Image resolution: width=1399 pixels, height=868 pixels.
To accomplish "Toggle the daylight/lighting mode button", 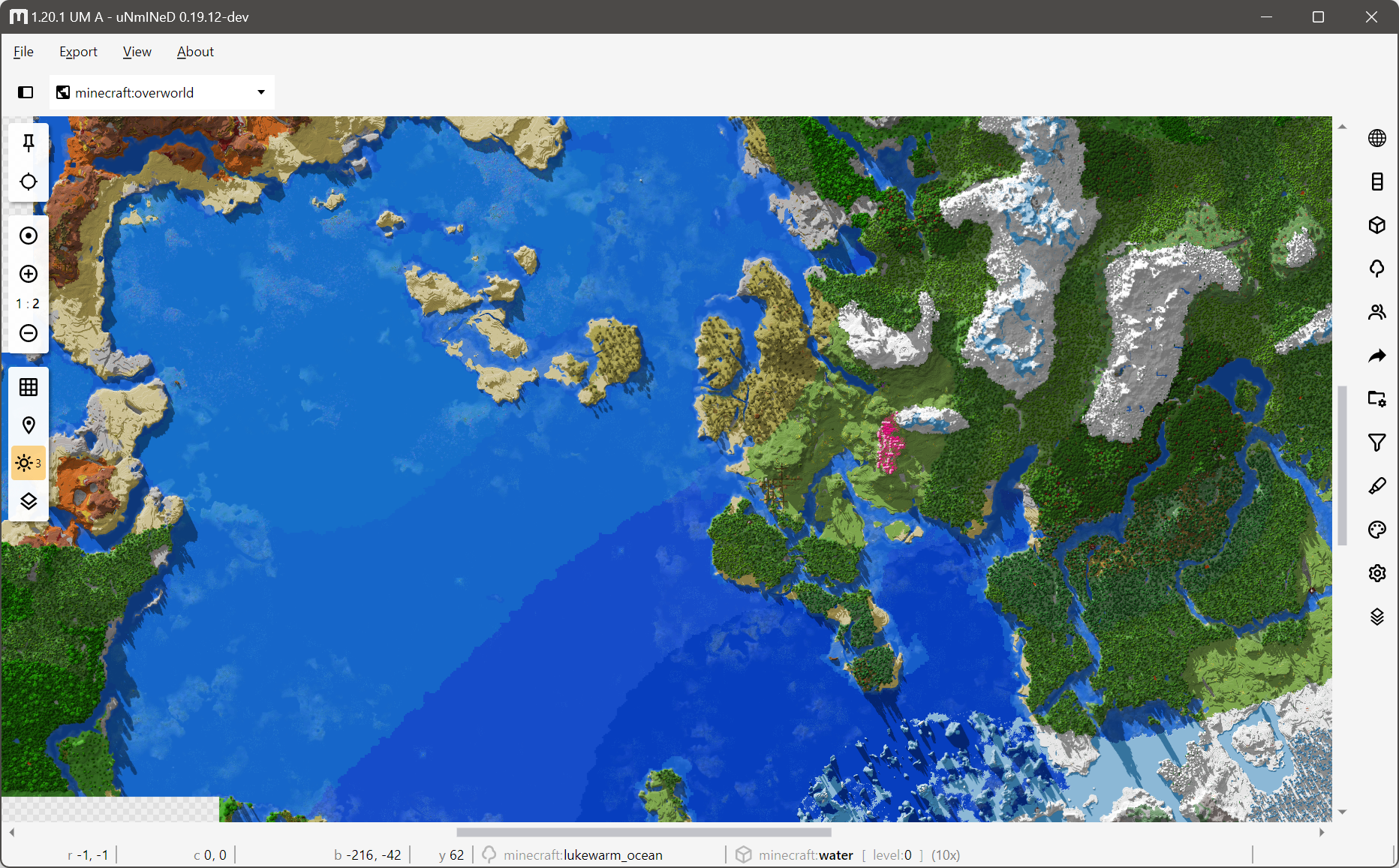I will tap(28, 463).
